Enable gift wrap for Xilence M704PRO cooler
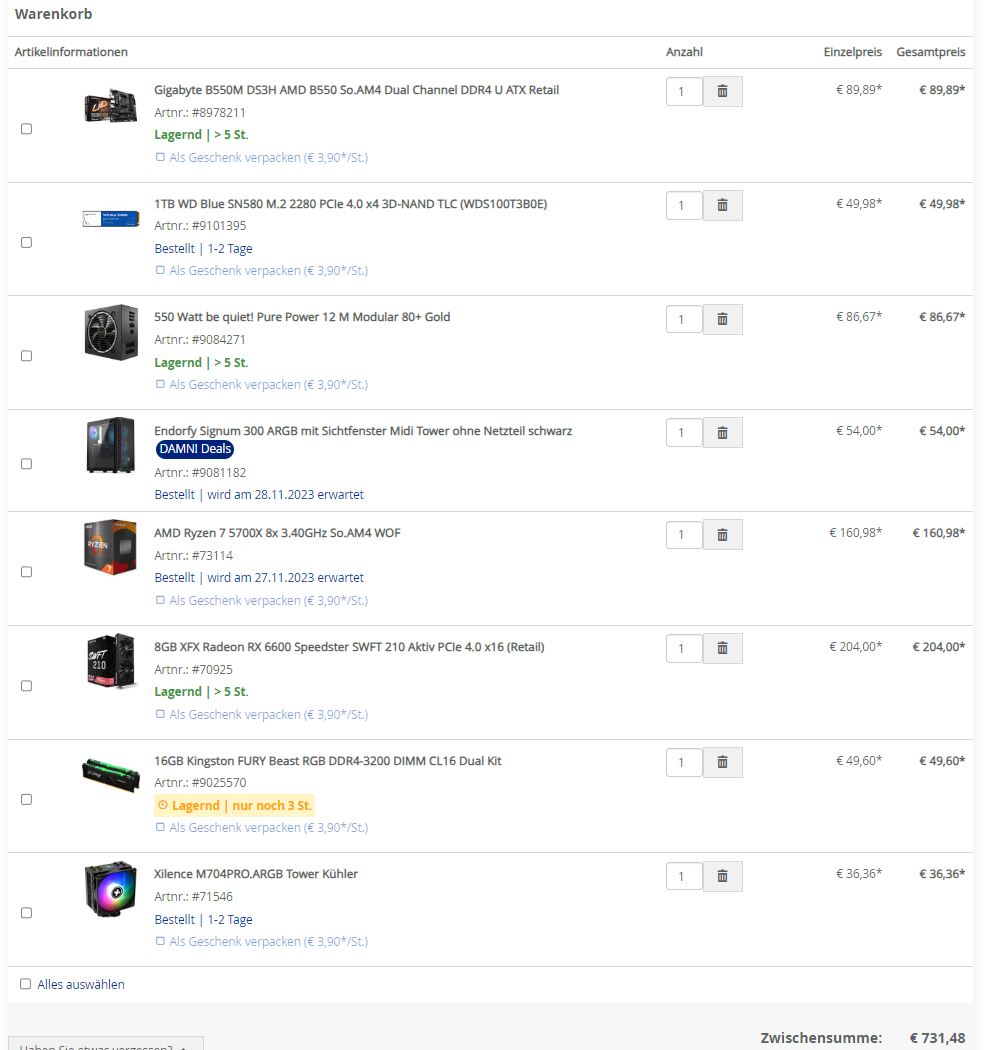Viewport: 986px width, 1050px height. click(x=160, y=942)
